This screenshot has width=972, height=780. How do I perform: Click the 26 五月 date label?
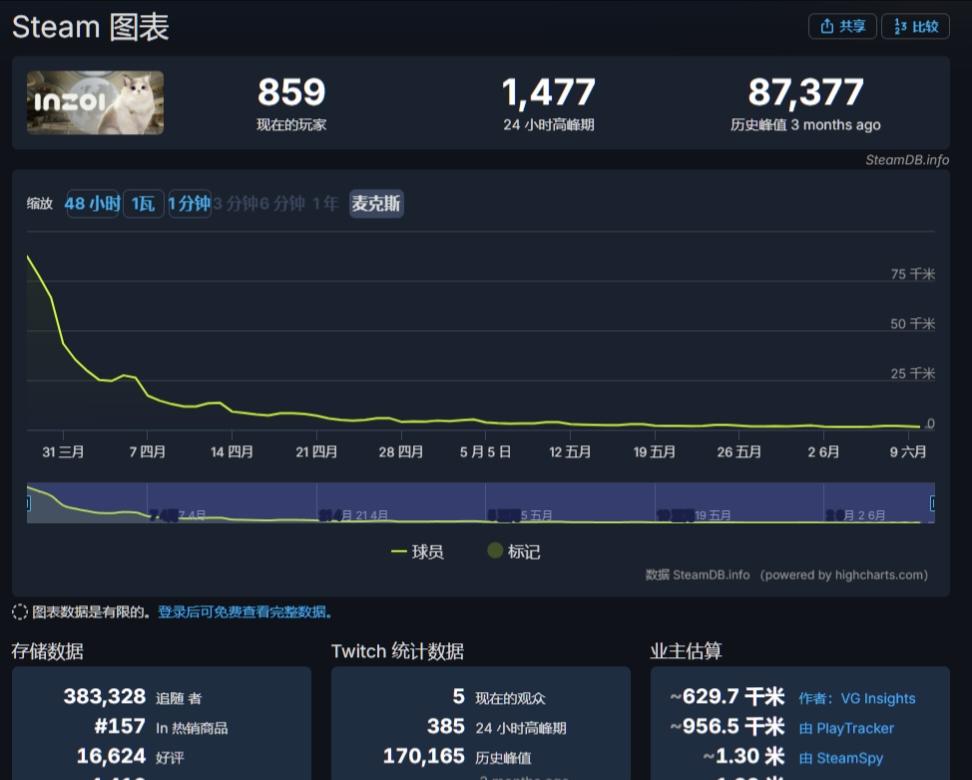point(739,452)
